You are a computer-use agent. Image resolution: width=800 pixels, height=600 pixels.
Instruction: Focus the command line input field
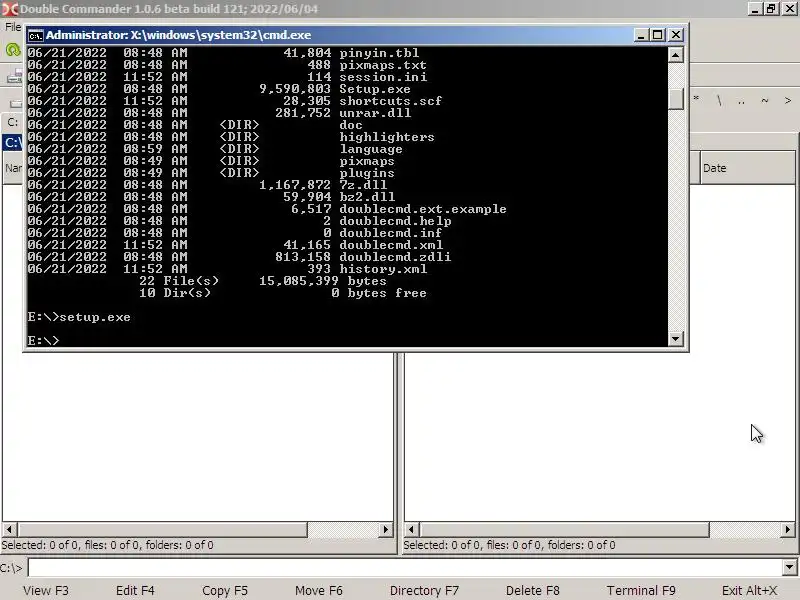pos(406,567)
